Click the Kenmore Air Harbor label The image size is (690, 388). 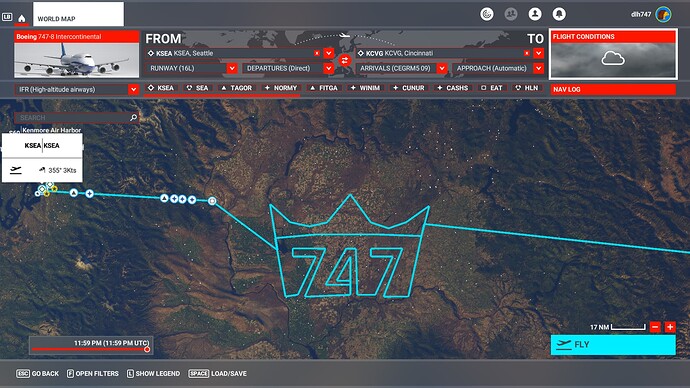51,130
